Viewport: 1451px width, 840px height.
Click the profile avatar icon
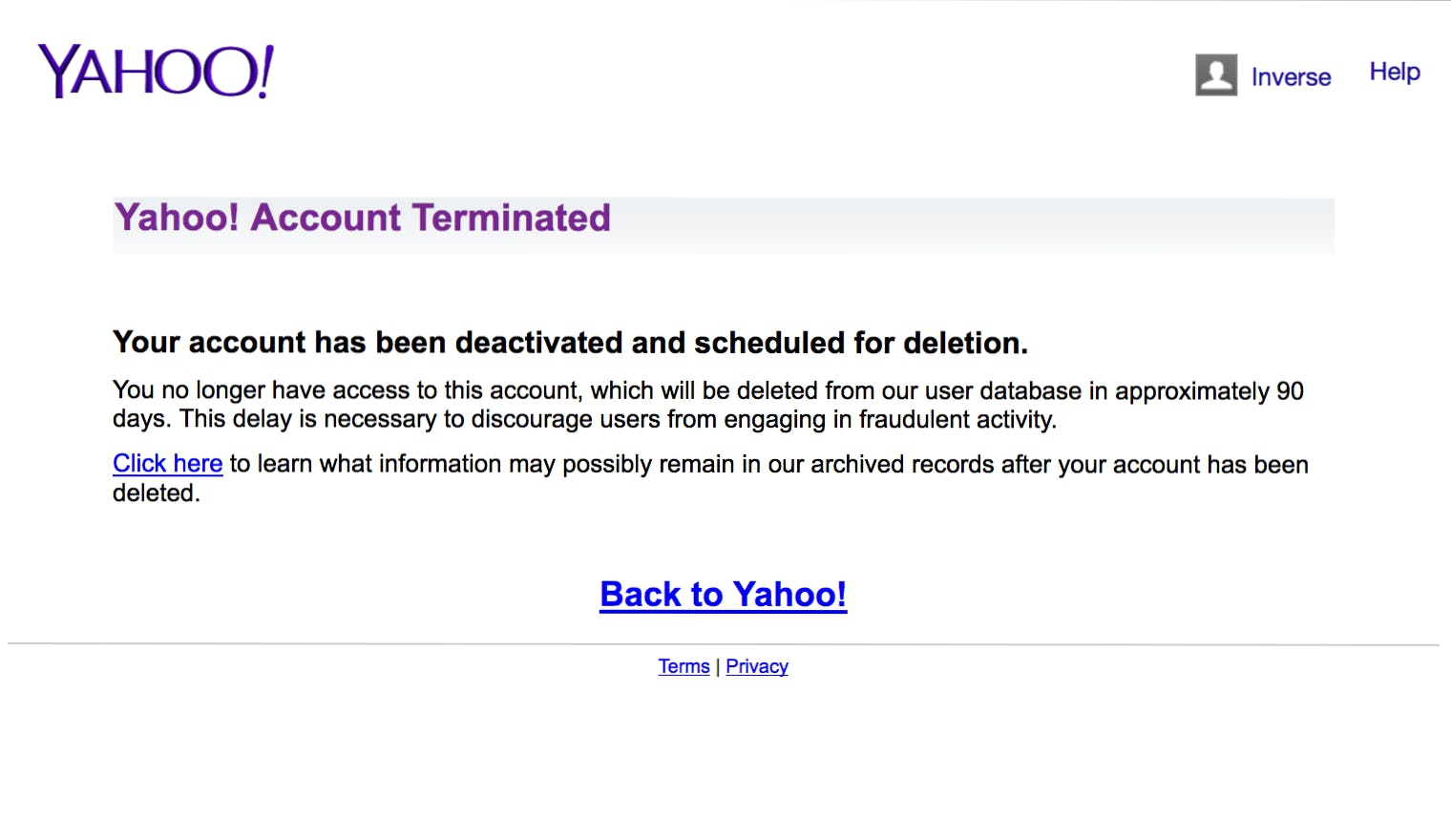click(x=1215, y=74)
